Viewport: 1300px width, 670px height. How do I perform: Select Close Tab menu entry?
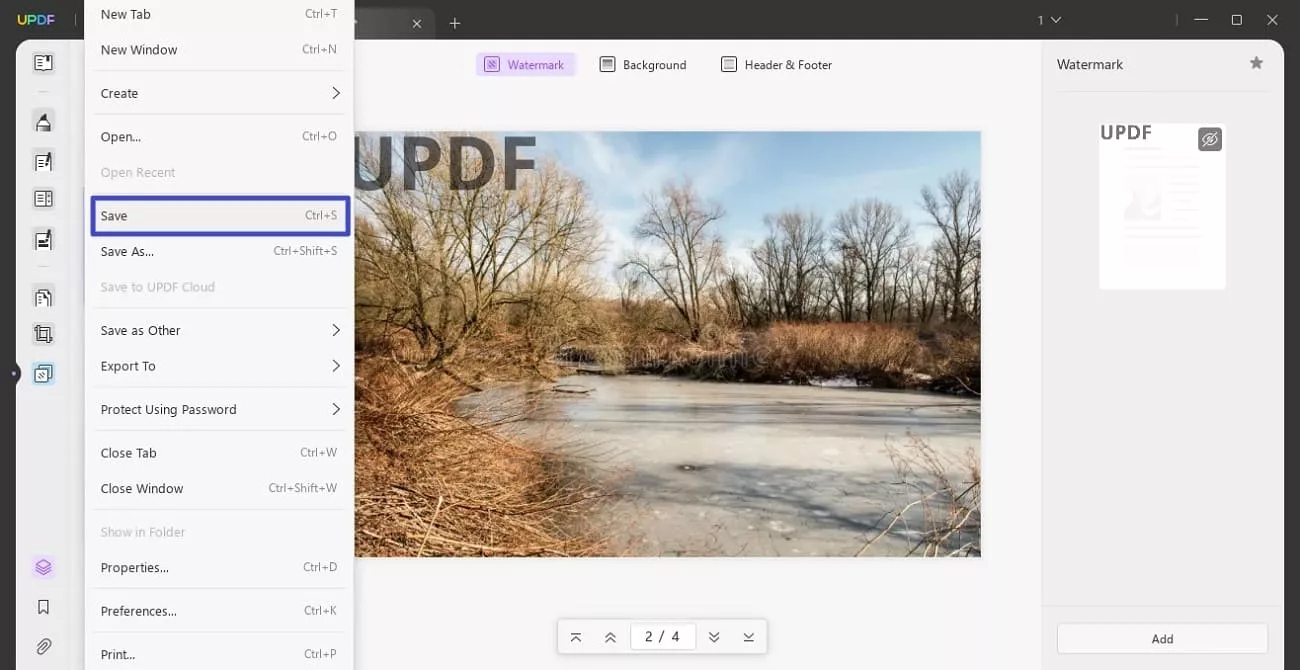(219, 453)
